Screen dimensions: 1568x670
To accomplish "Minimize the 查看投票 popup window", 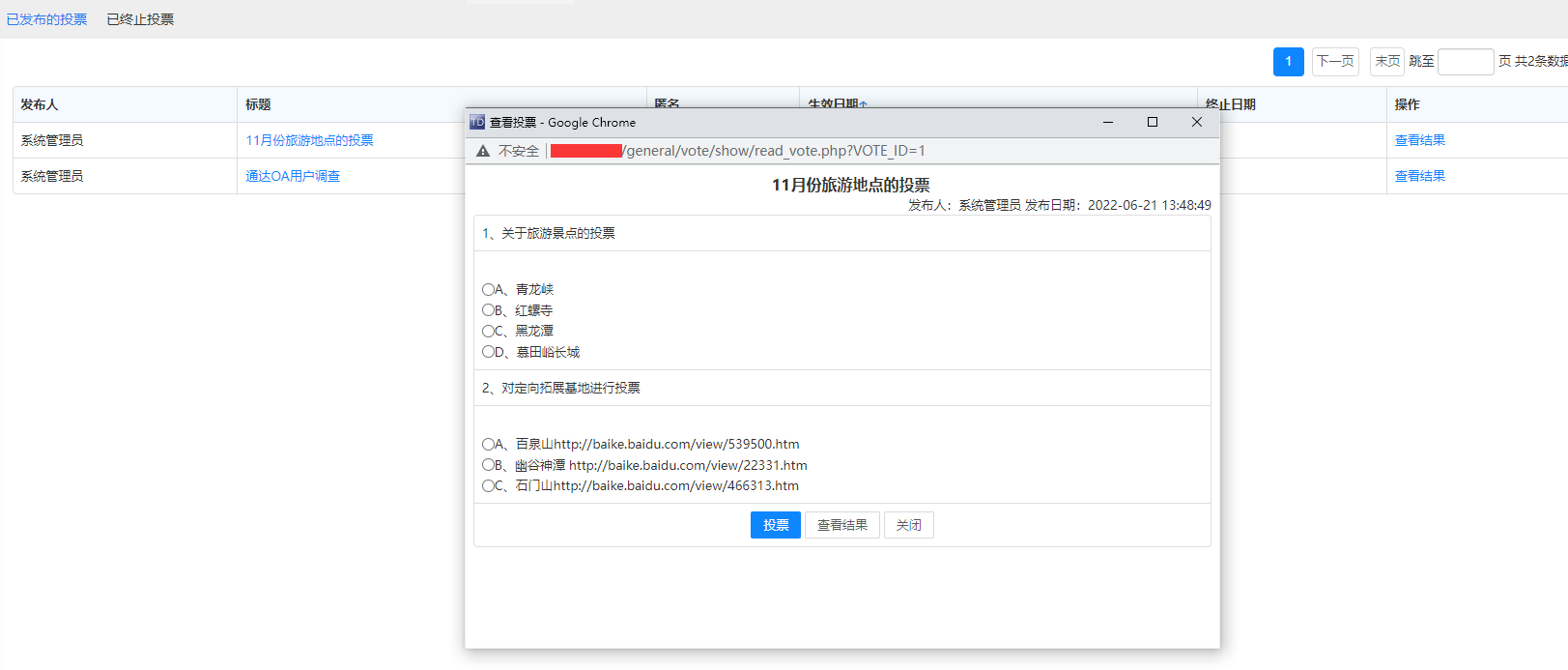I will coord(1107,122).
